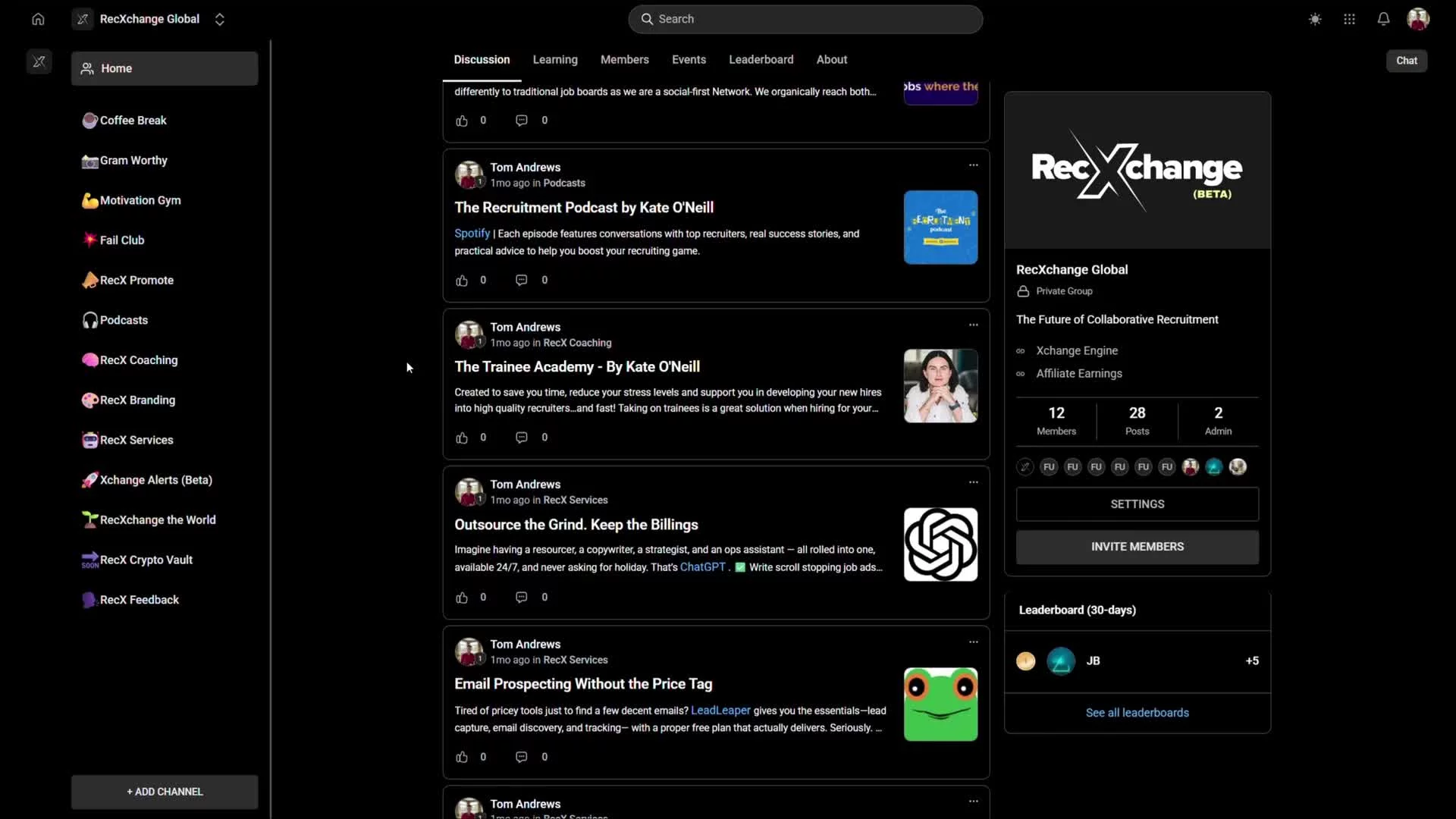Like the Recruitment Podcast post

point(462,281)
